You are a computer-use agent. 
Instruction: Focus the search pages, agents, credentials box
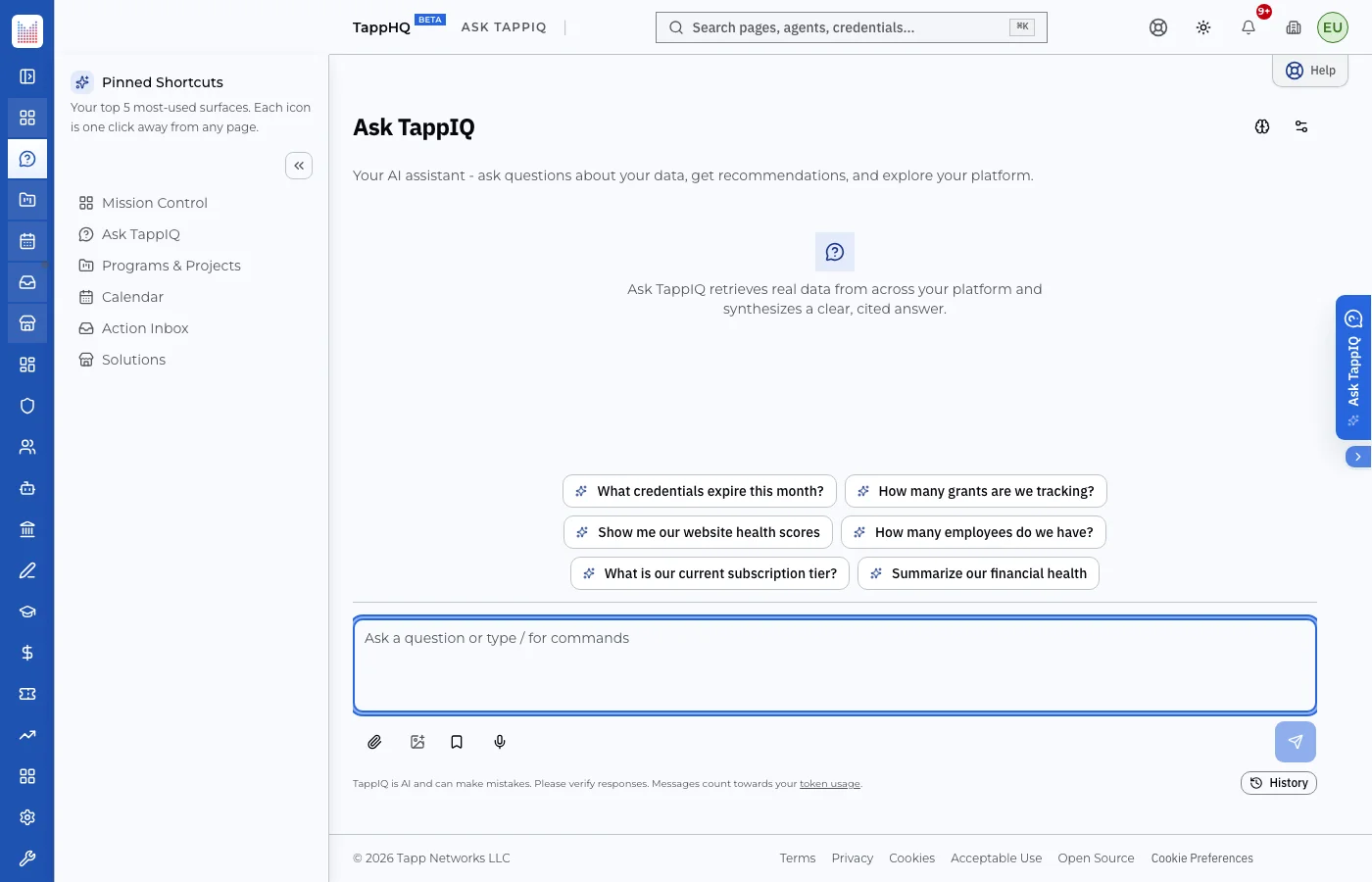852,27
